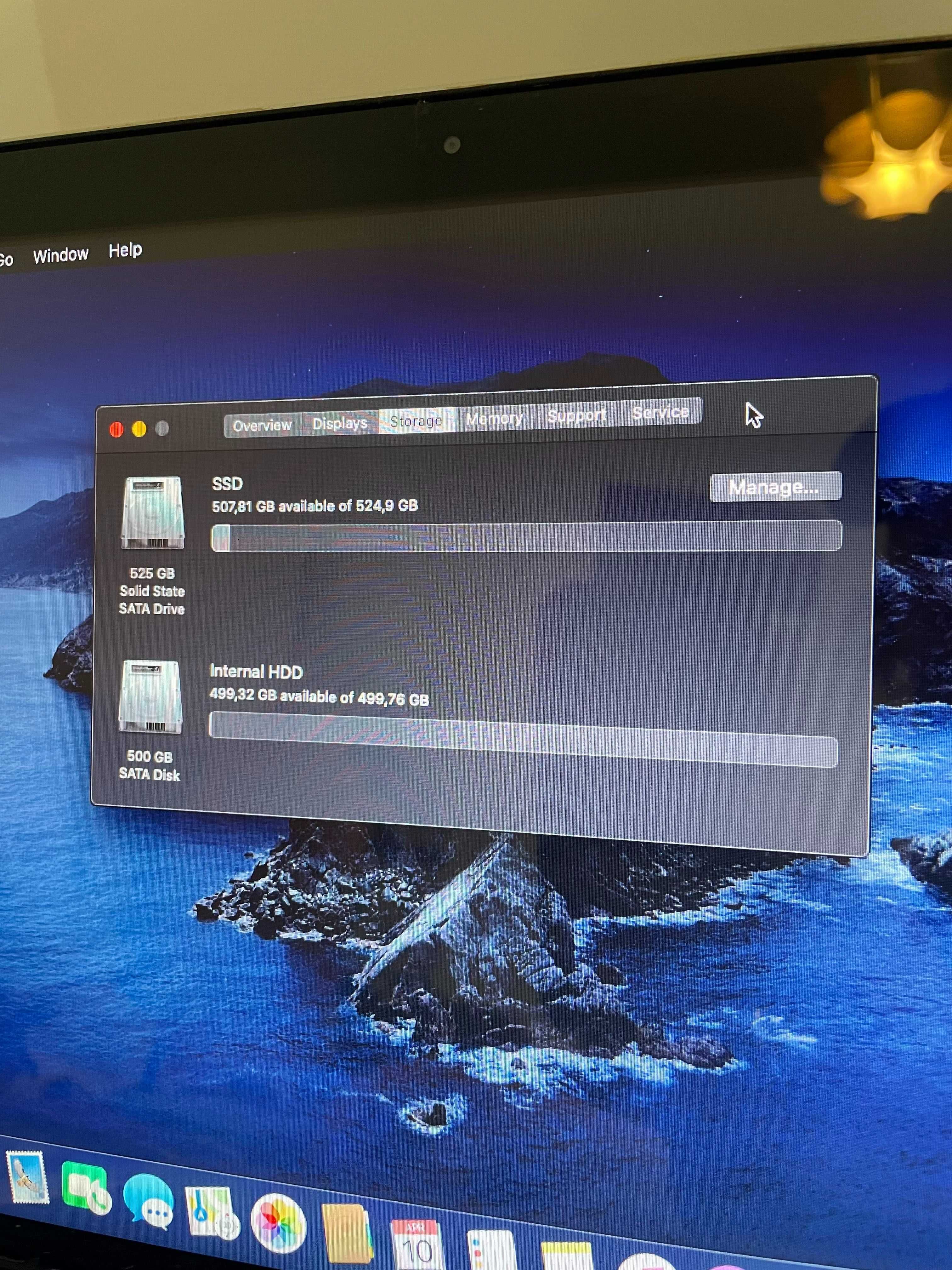Open the Memory tab

(x=494, y=419)
